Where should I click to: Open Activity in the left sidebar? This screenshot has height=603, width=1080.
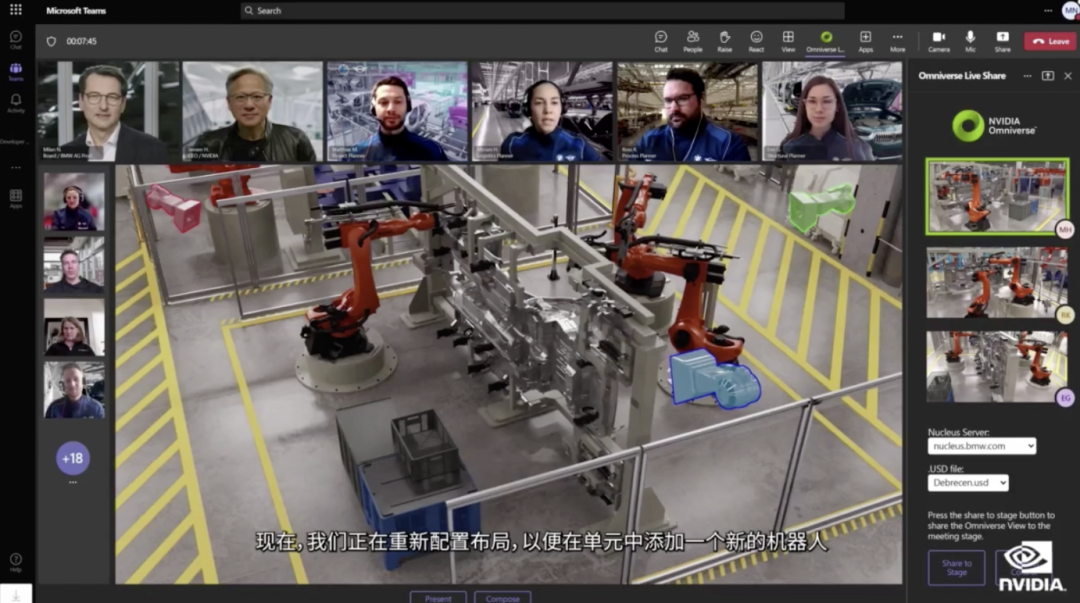coord(16,103)
